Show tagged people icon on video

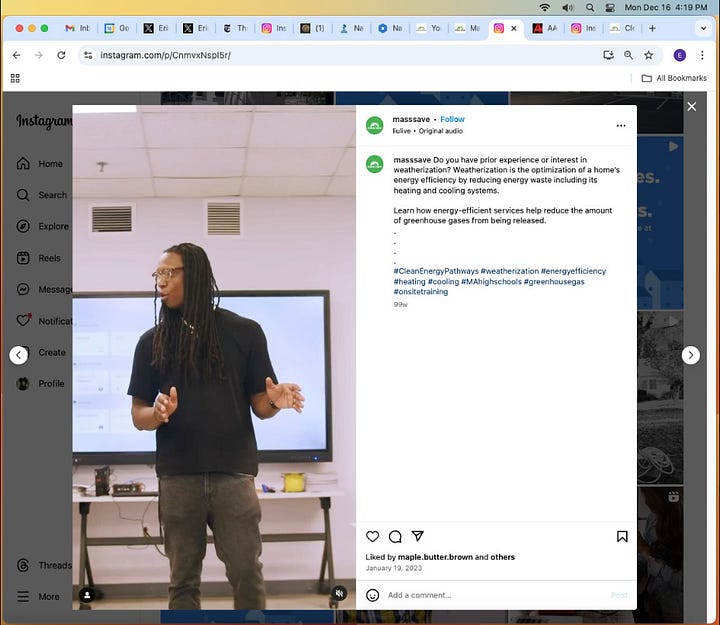[x=87, y=595]
